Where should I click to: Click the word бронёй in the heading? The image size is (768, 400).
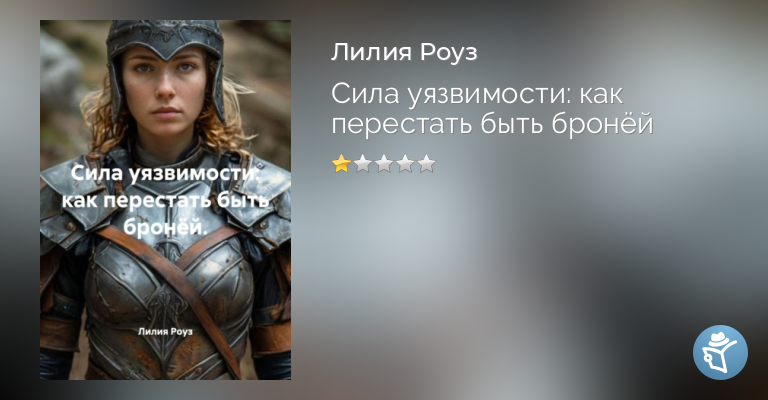tap(603, 124)
